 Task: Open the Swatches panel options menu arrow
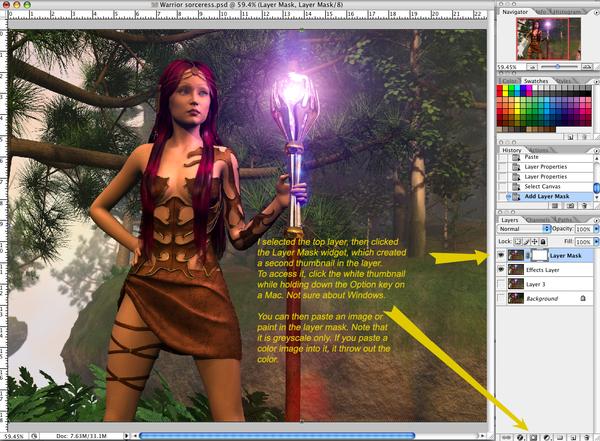(x=596, y=81)
